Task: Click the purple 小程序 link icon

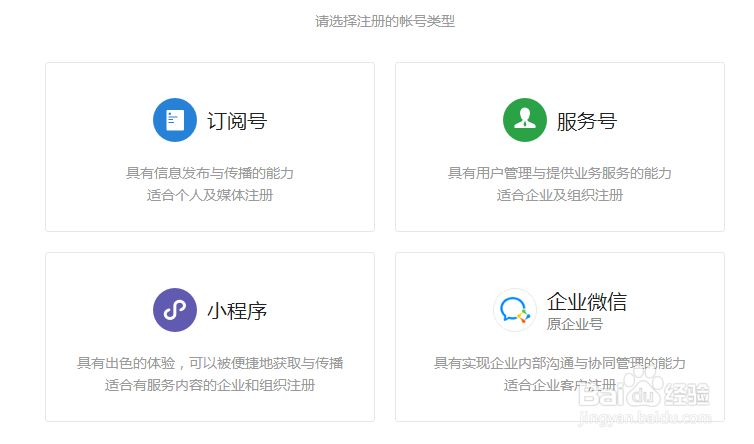Action: click(x=175, y=310)
